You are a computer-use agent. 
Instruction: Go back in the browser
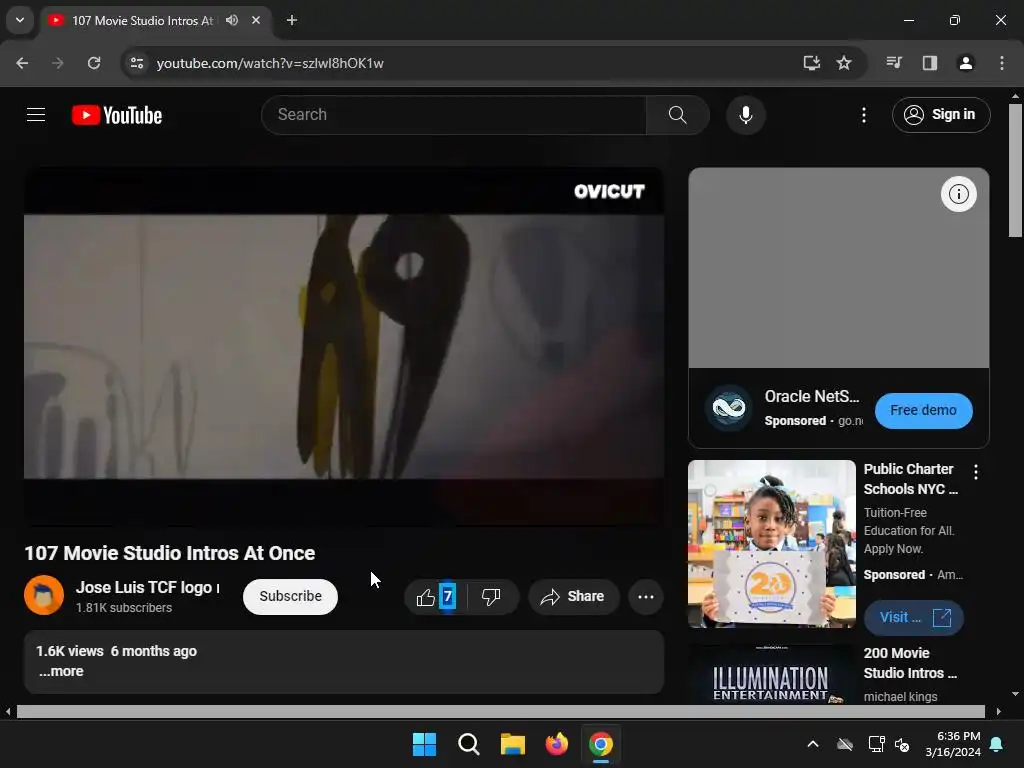[x=22, y=63]
